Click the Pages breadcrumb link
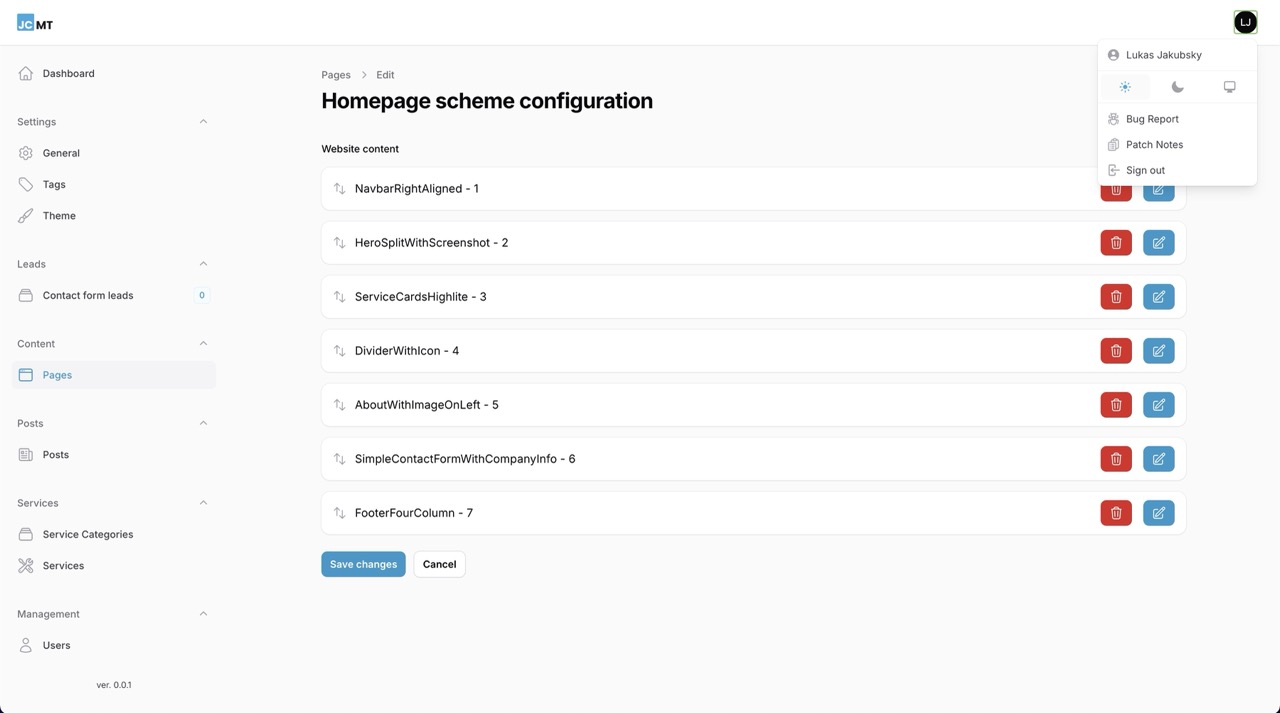Screen dimensions: 1280x713 point(336,74)
